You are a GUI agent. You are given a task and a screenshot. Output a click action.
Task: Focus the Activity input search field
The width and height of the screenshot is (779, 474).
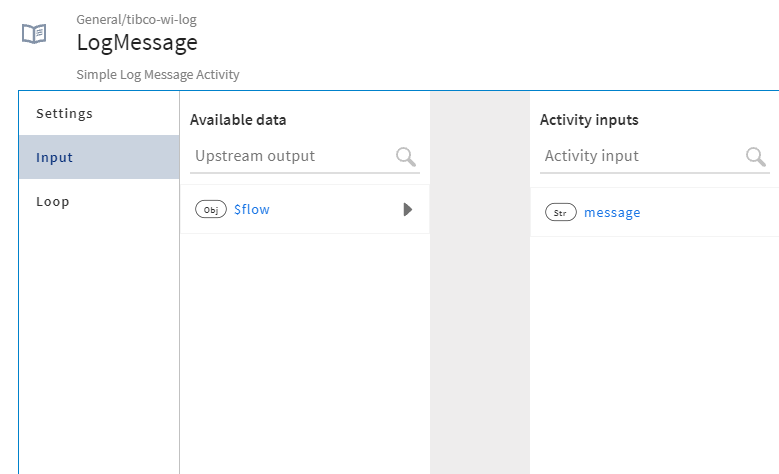point(640,156)
